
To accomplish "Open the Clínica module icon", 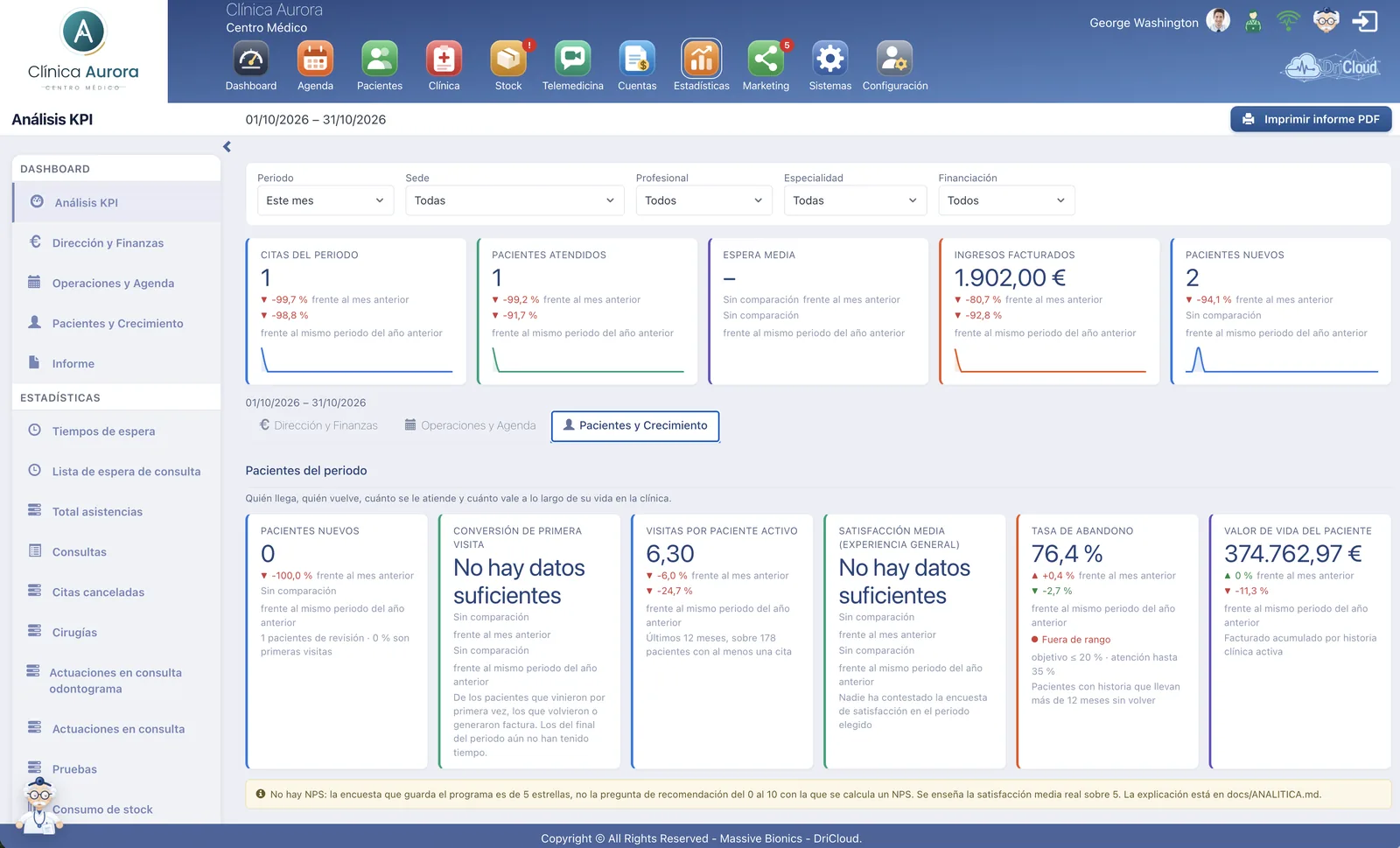I will pyautogui.click(x=444, y=60).
